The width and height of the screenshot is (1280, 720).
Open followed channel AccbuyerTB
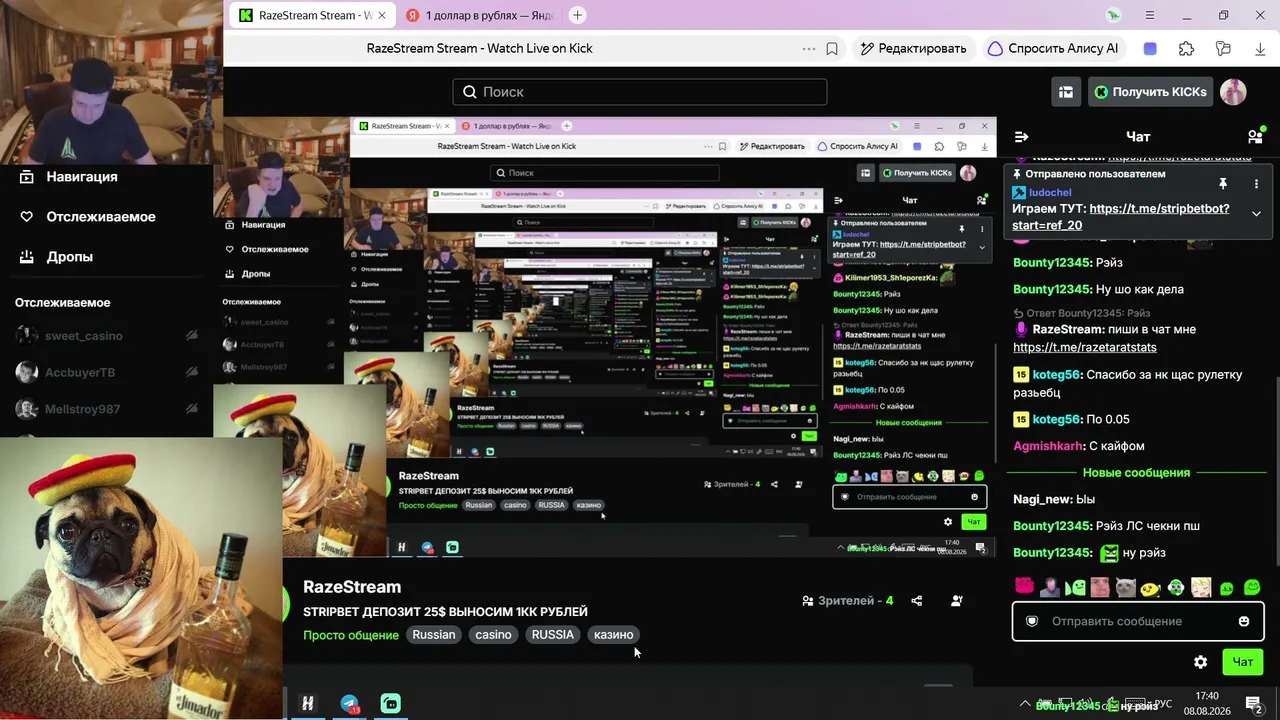click(x=107, y=372)
